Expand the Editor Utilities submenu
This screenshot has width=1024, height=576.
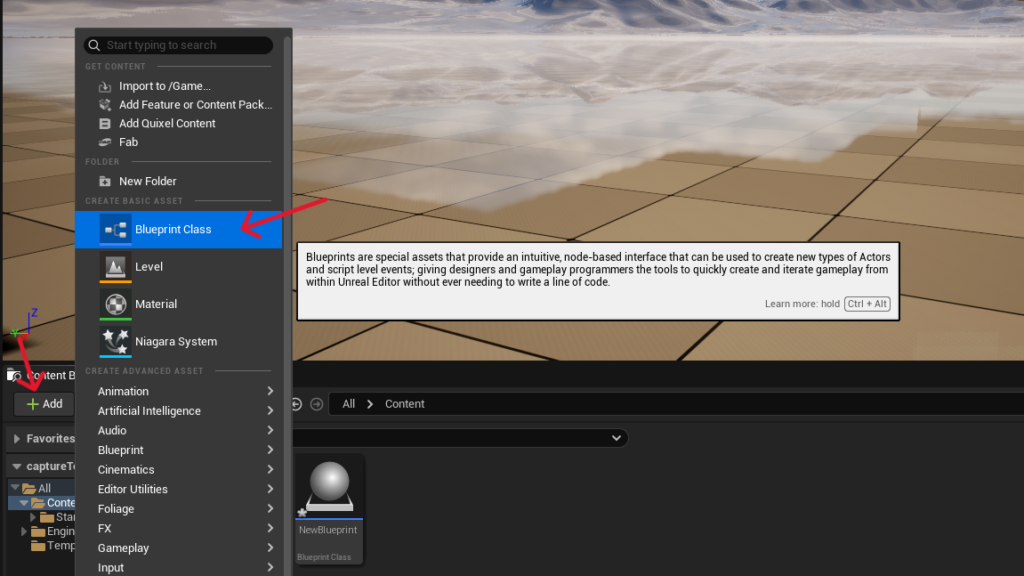point(178,489)
